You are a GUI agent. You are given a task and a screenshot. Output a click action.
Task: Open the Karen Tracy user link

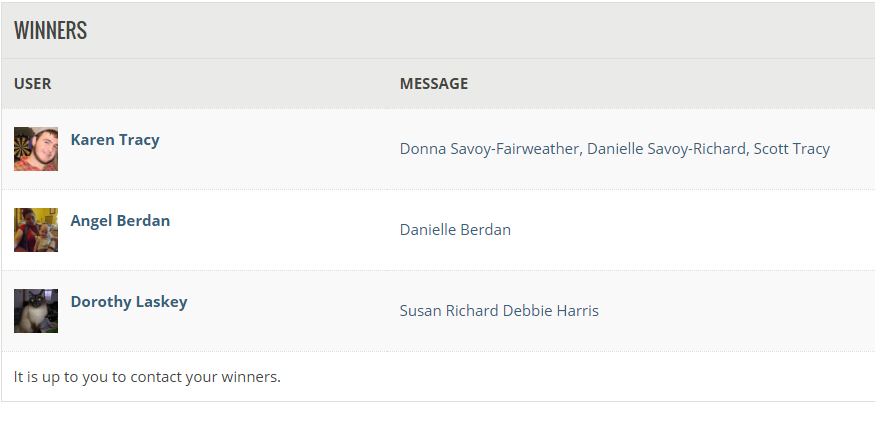[x=115, y=140]
